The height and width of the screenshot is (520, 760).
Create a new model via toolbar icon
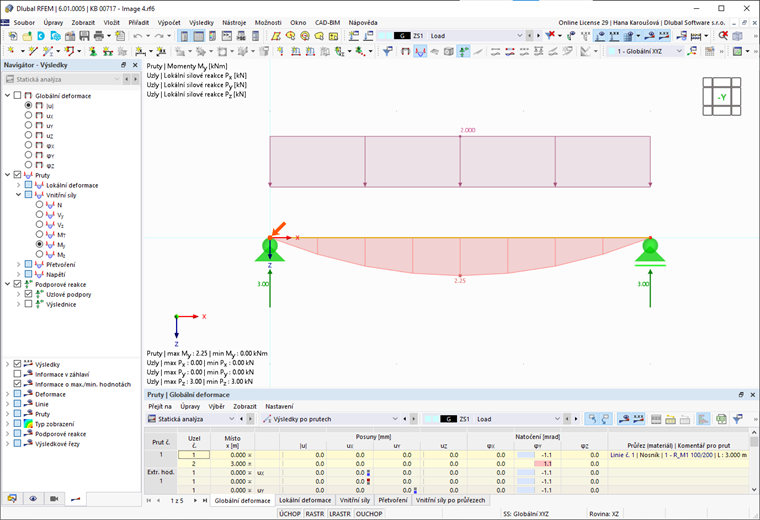(13, 36)
